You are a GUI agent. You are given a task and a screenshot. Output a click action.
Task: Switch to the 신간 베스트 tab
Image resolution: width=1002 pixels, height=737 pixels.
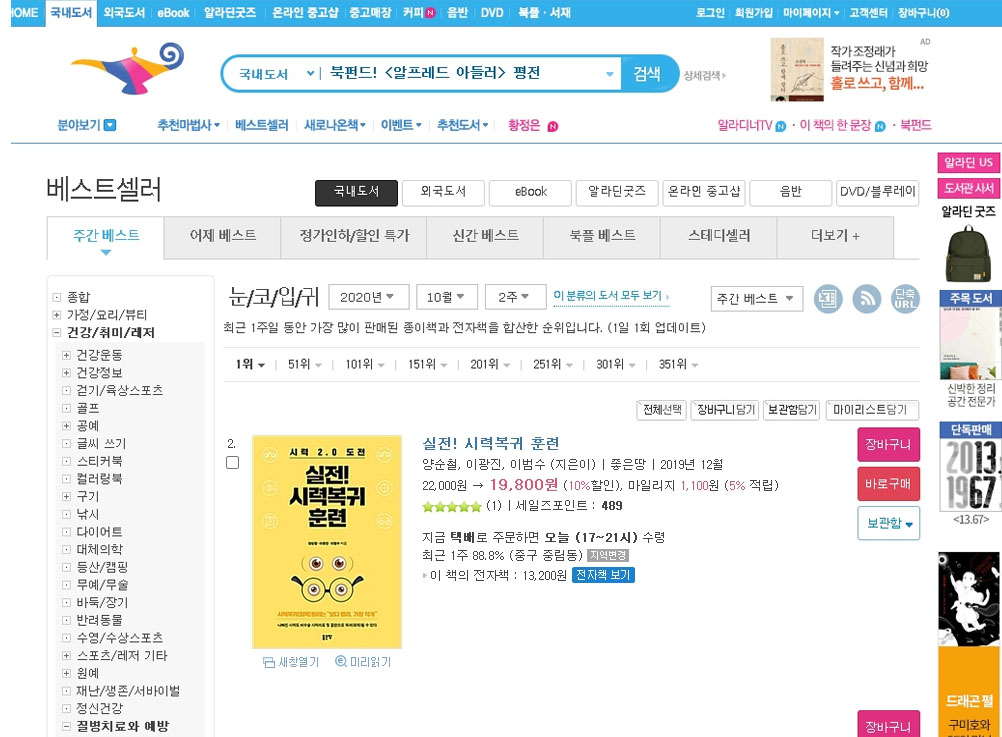pos(485,236)
